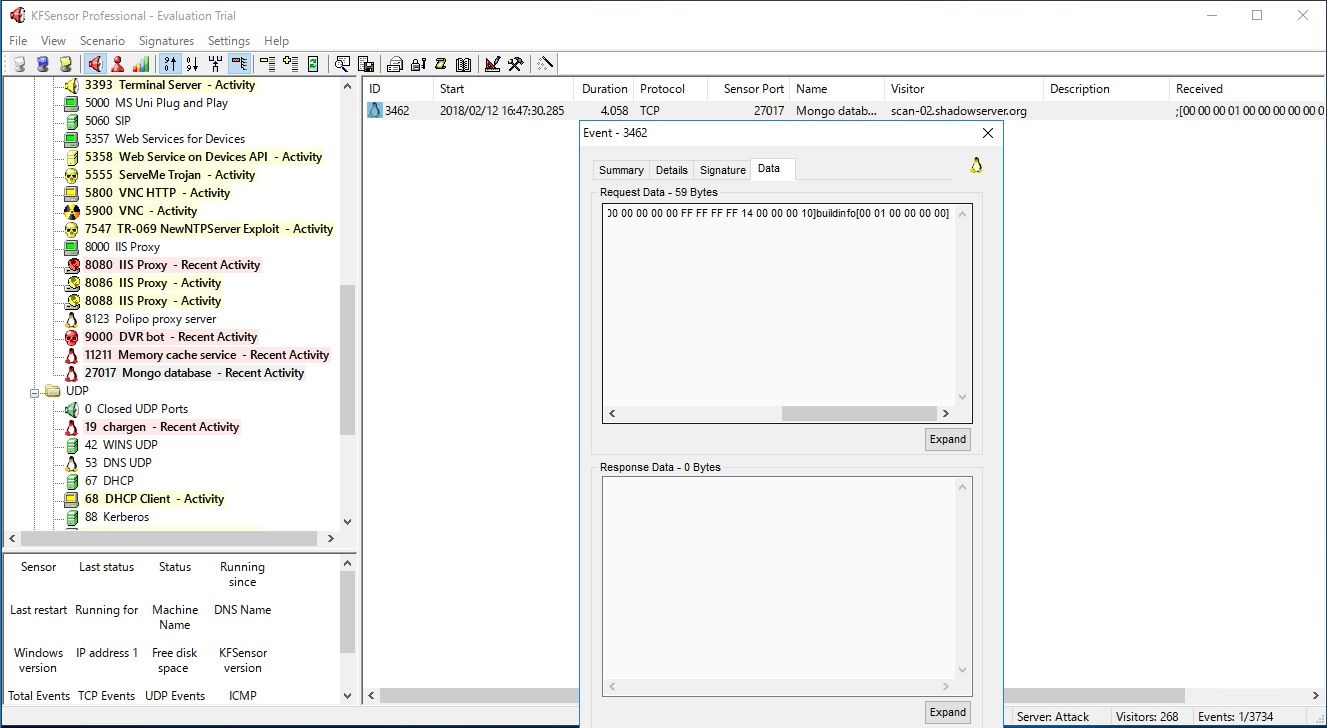Collapse the UDP folder in the tree

(35, 391)
